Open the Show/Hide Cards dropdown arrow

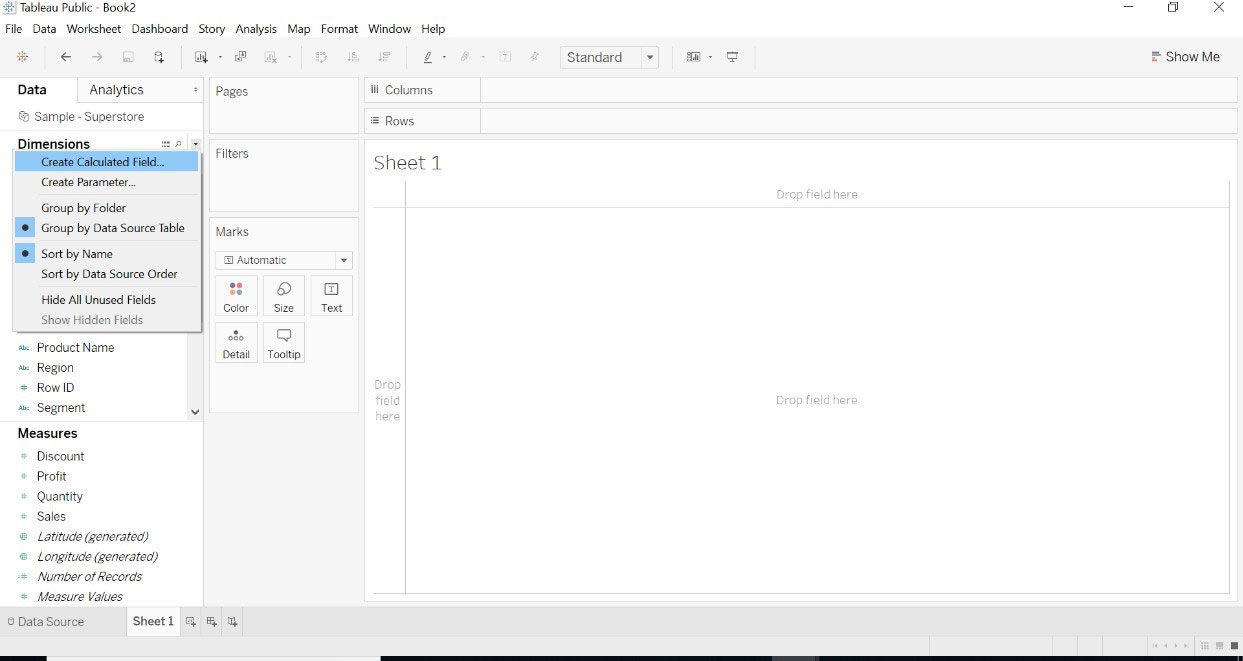click(x=710, y=58)
